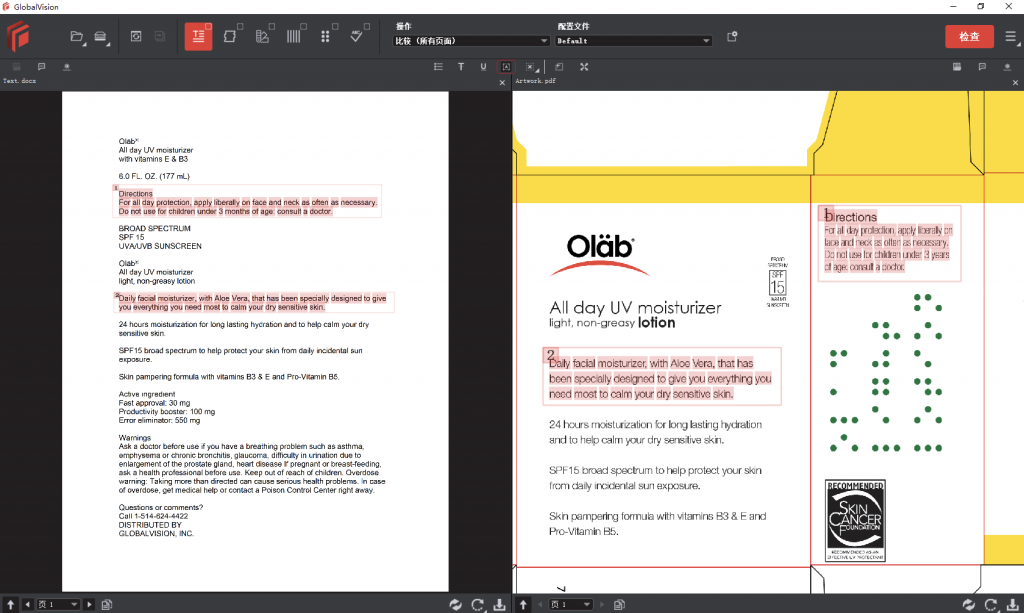Tick checkbox on Text mode icon

click(x=208, y=26)
